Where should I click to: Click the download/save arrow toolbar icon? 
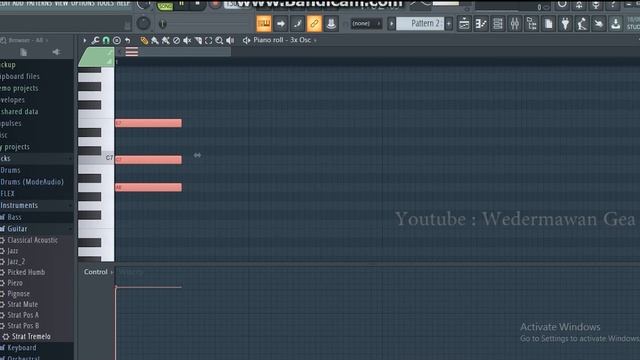(616, 24)
